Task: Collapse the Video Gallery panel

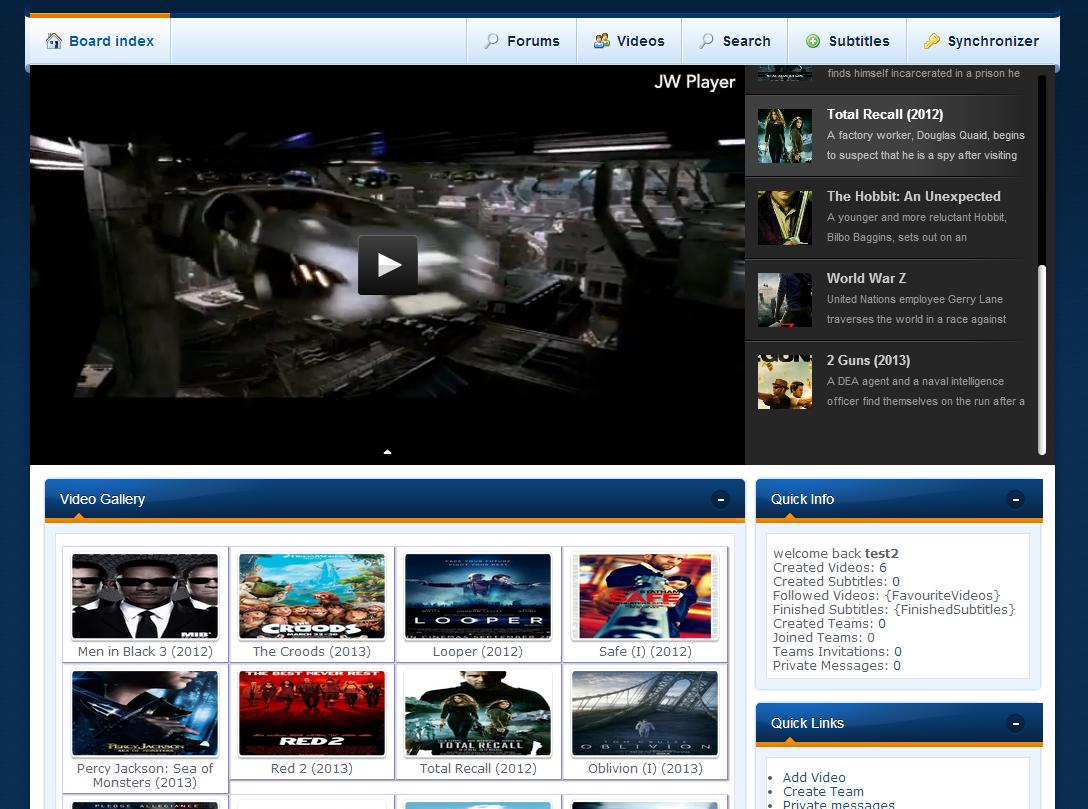Action: click(x=720, y=499)
